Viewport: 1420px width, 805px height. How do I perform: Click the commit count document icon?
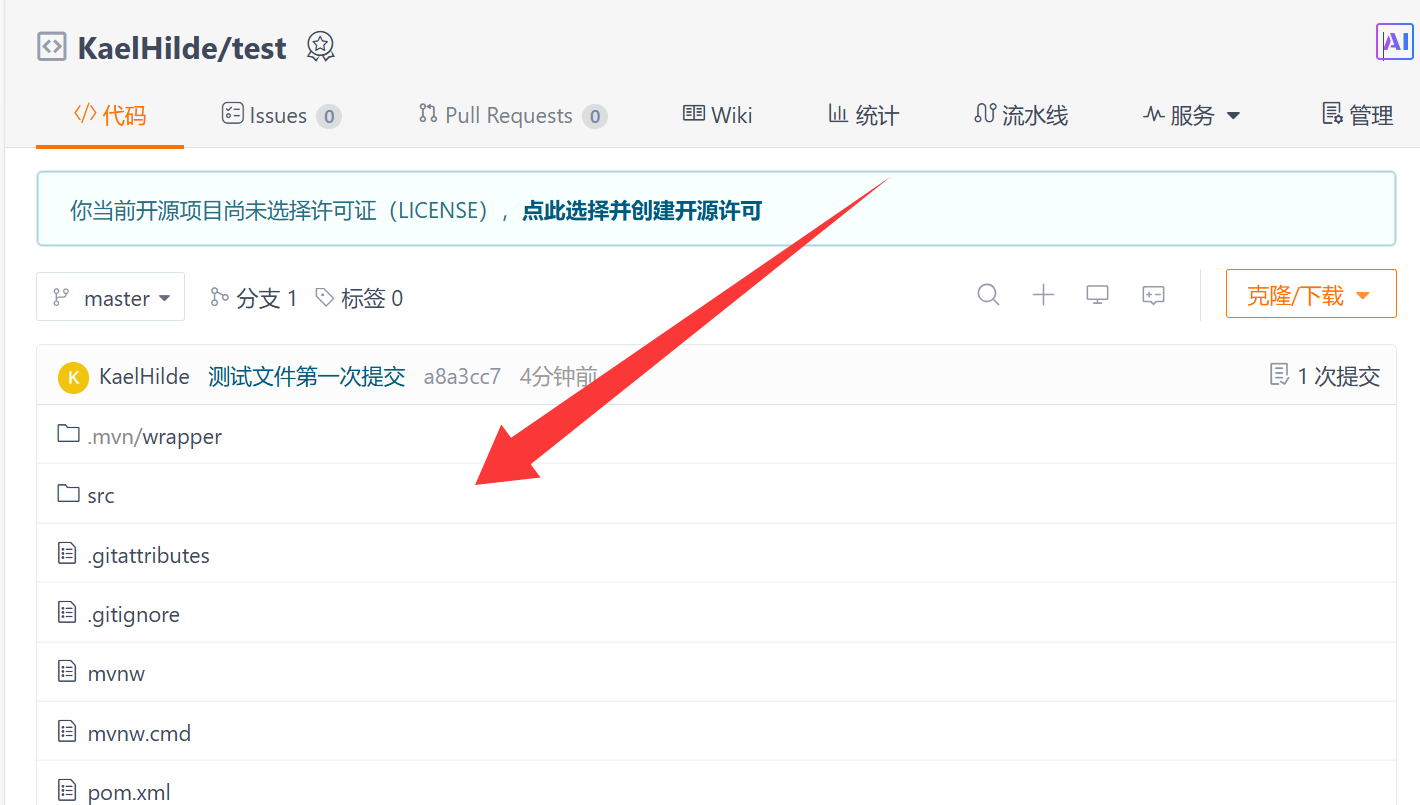click(1278, 375)
